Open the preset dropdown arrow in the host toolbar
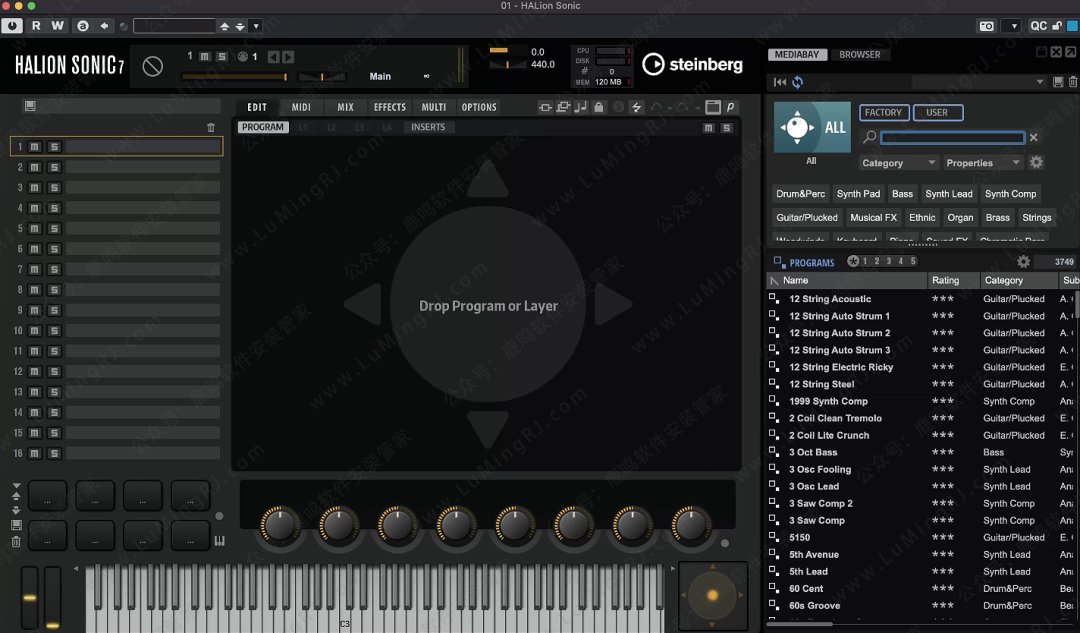Image resolution: width=1080 pixels, height=633 pixels. 256,26
